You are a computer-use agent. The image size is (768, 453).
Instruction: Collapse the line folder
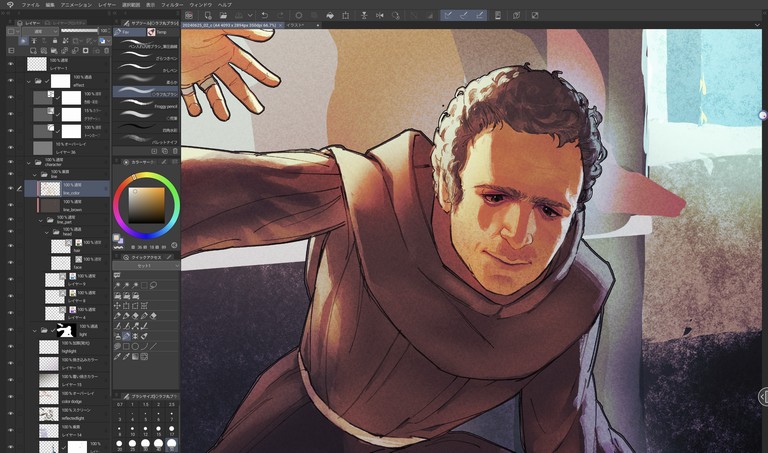point(35,174)
